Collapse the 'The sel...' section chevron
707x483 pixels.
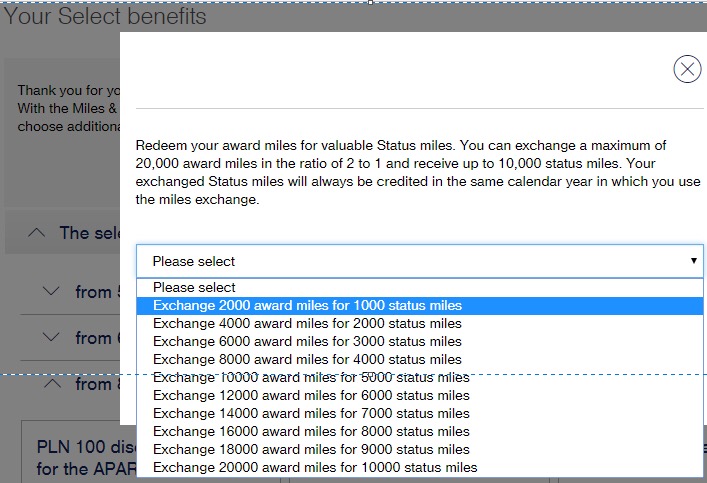[x=37, y=233]
